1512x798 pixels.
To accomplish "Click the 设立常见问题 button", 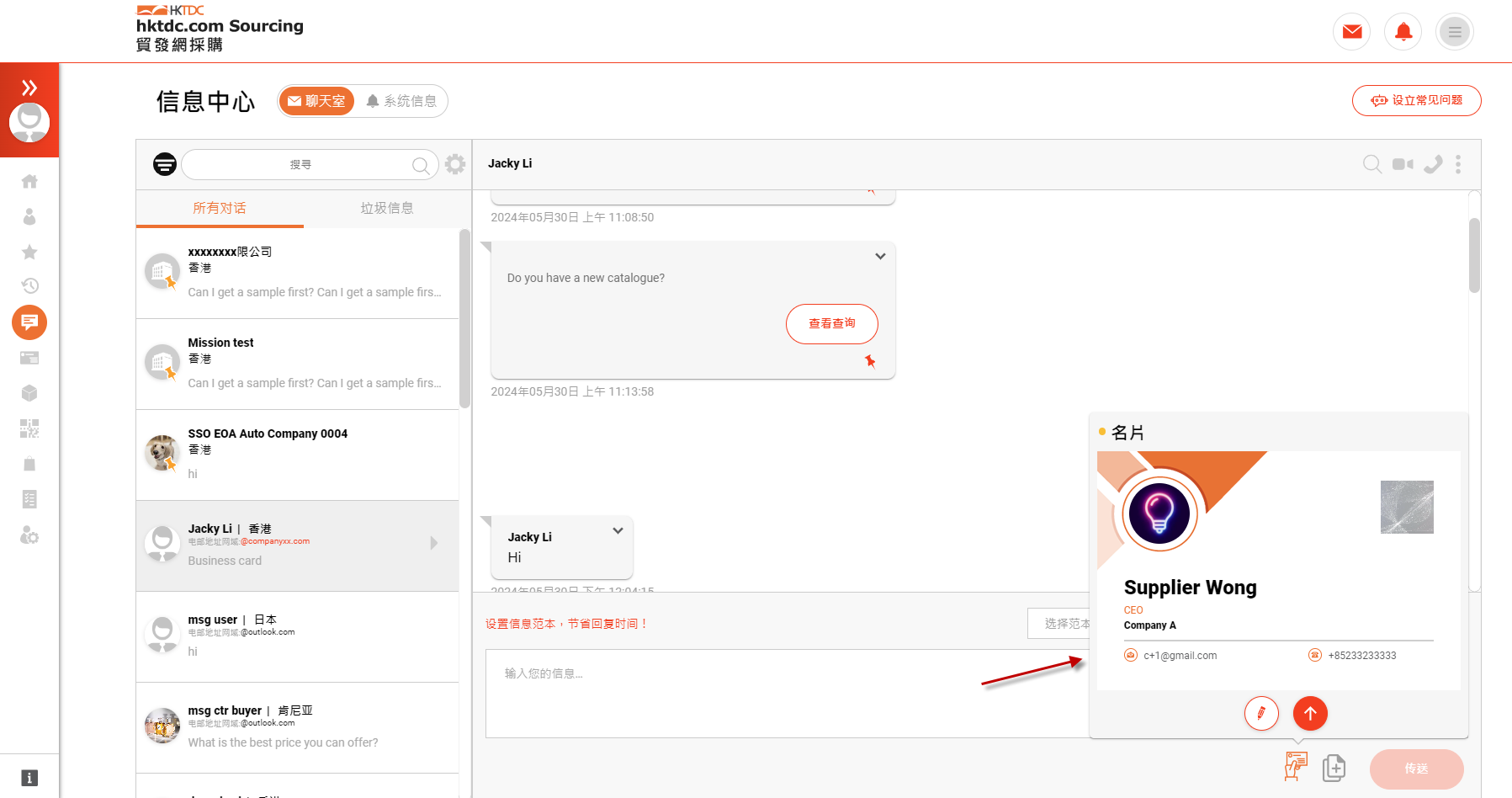I will 1416,100.
